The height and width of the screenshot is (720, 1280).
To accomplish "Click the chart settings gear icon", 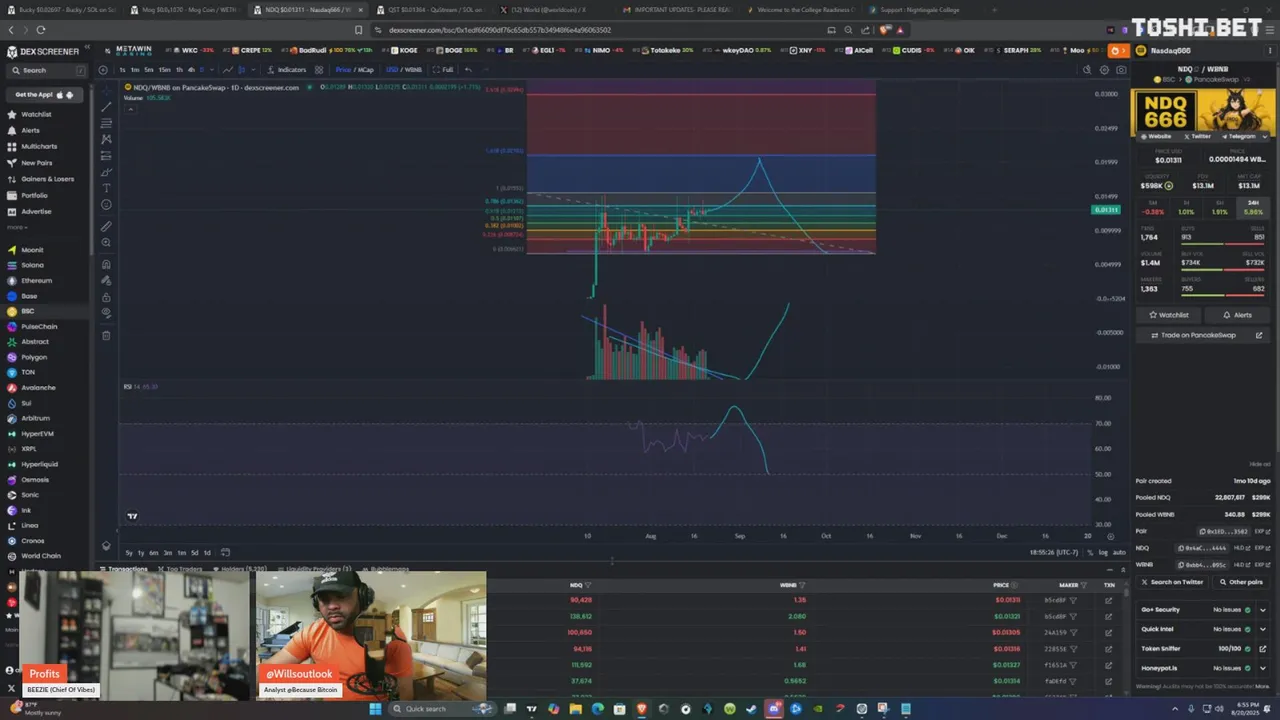I will coord(1104,70).
